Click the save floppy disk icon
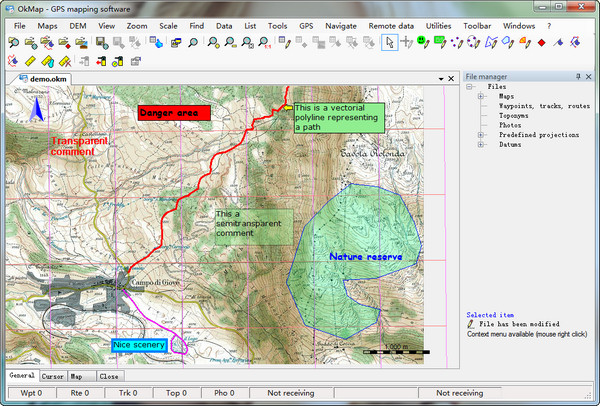This screenshot has width=600, height=406. 101,42
